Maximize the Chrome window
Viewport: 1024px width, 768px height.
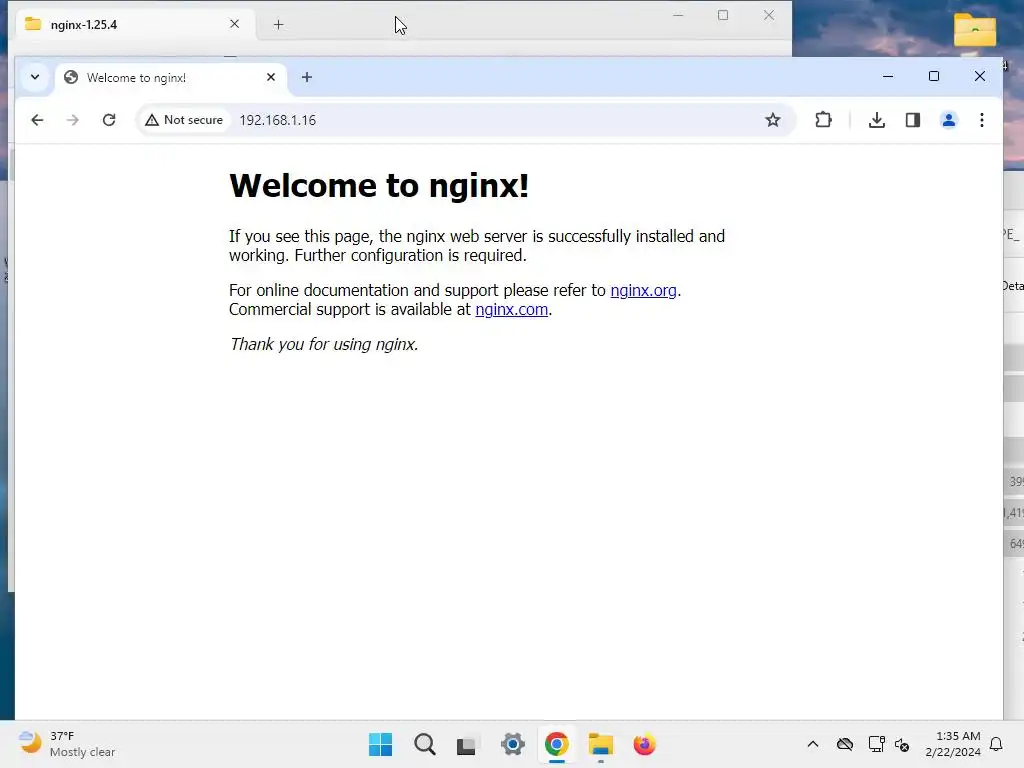(934, 76)
